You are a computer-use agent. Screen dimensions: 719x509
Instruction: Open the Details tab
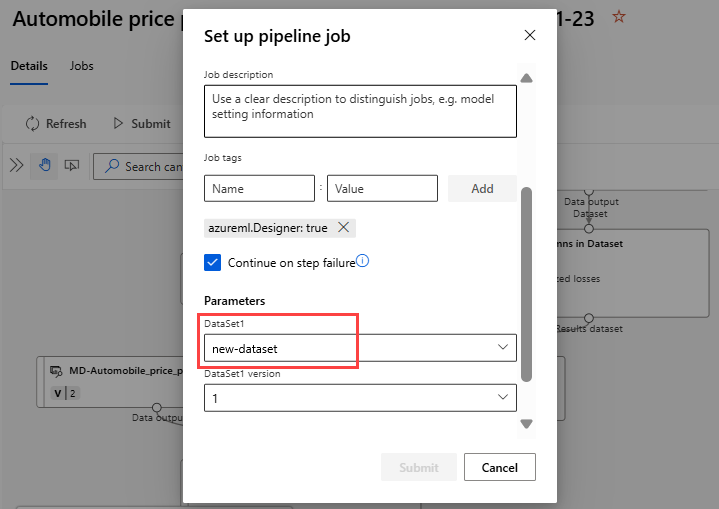coord(29,66)
